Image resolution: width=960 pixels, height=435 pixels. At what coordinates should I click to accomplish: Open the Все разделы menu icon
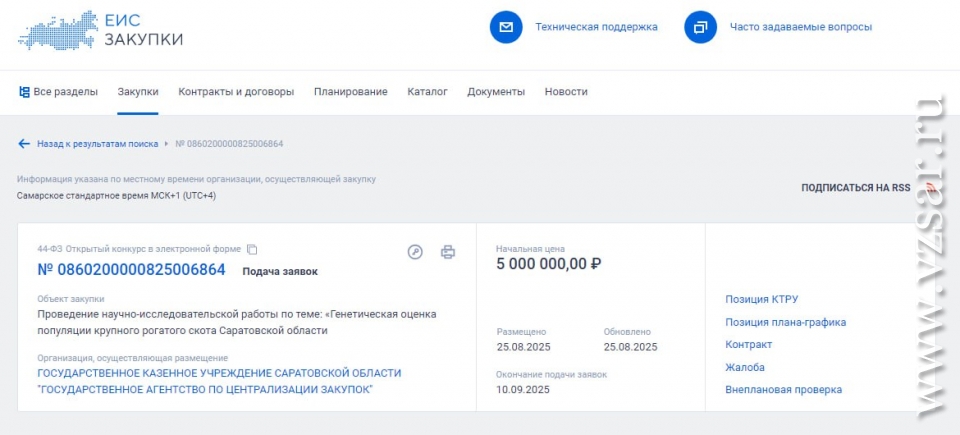(24, 92)
